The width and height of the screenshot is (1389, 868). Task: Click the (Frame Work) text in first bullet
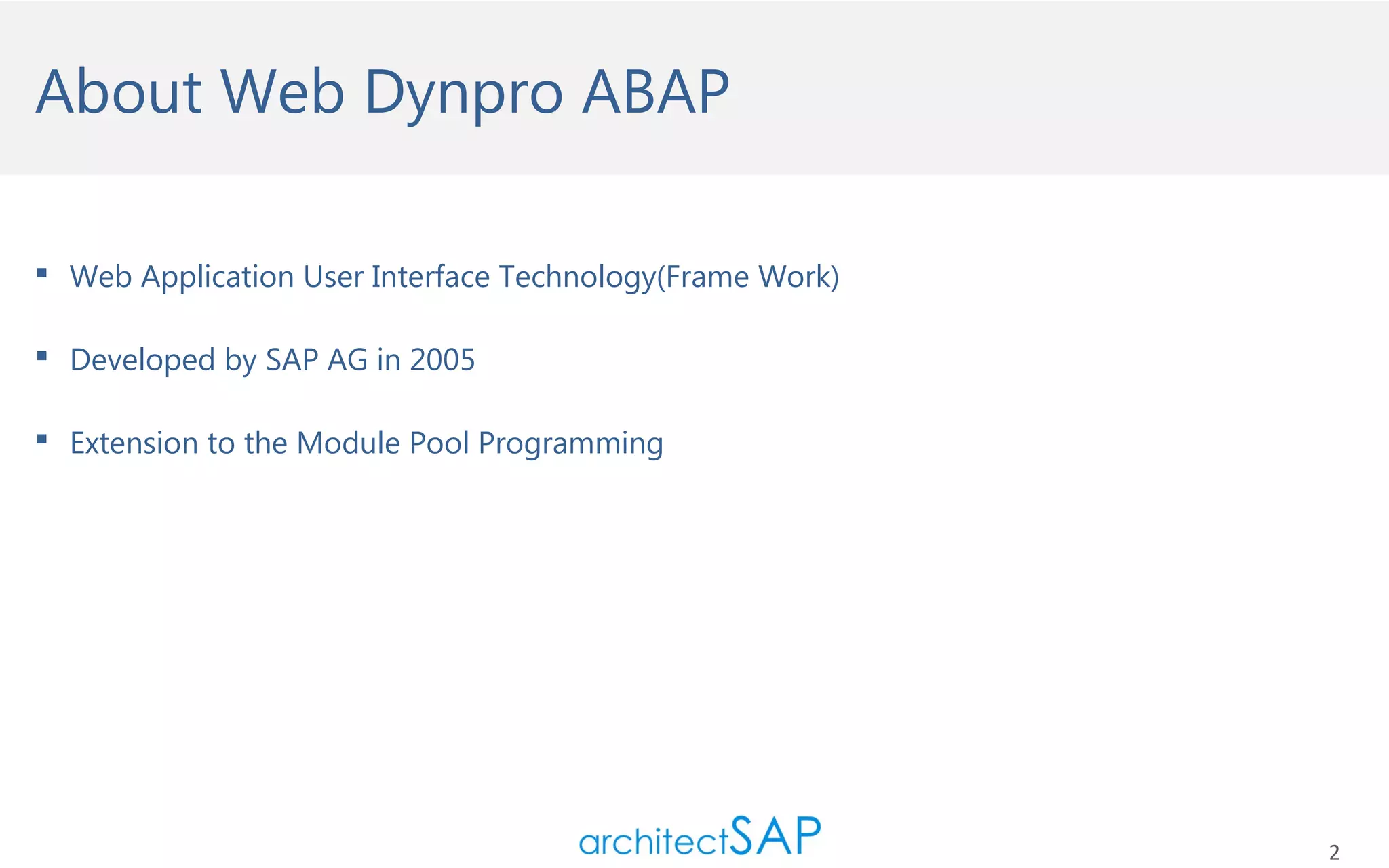749,277
